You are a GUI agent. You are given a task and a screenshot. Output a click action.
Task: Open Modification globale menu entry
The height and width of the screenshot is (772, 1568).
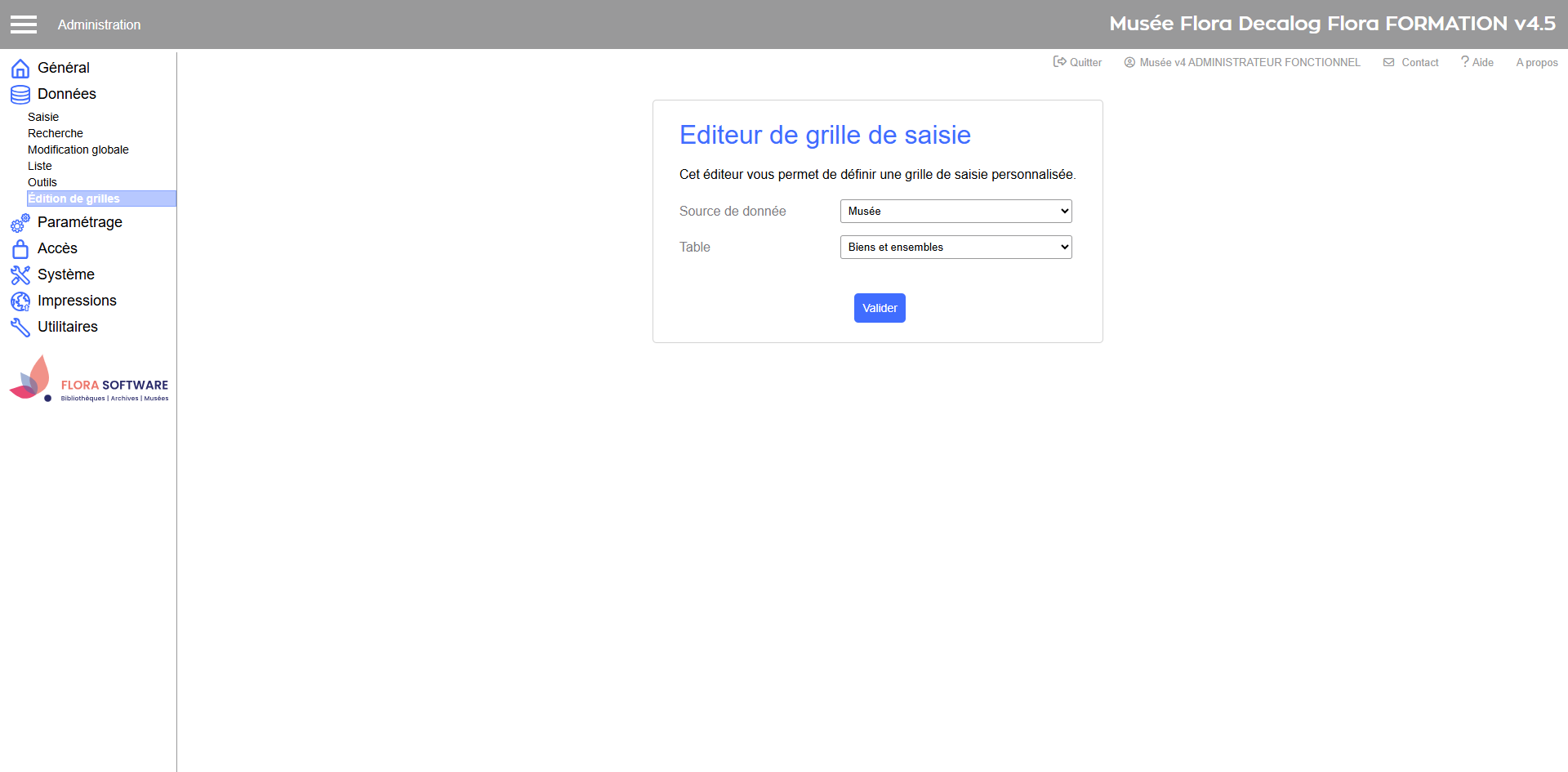pyautogui.click(x=78, y=149)
